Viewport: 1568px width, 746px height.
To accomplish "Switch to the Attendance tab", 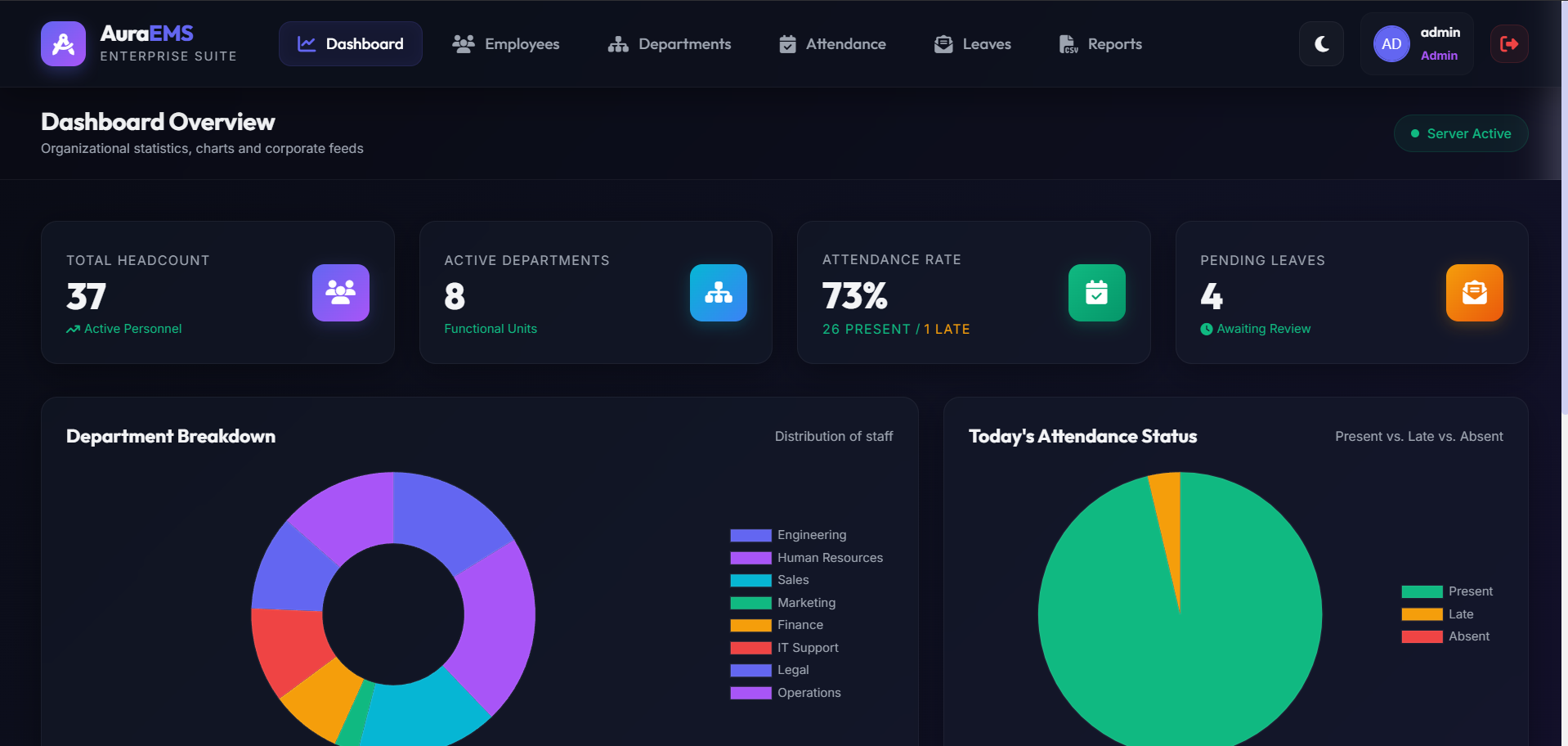I will tap(832, 44).
